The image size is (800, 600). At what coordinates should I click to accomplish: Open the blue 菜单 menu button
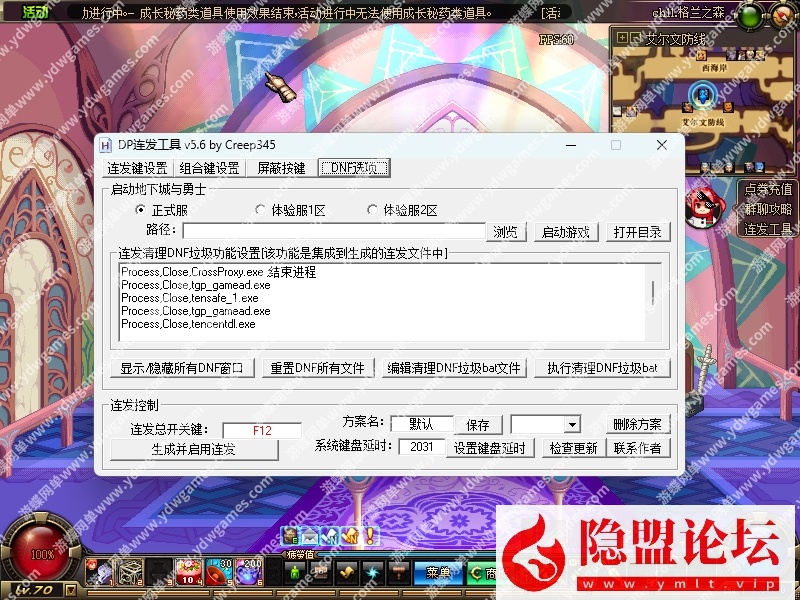coord(438,573)
